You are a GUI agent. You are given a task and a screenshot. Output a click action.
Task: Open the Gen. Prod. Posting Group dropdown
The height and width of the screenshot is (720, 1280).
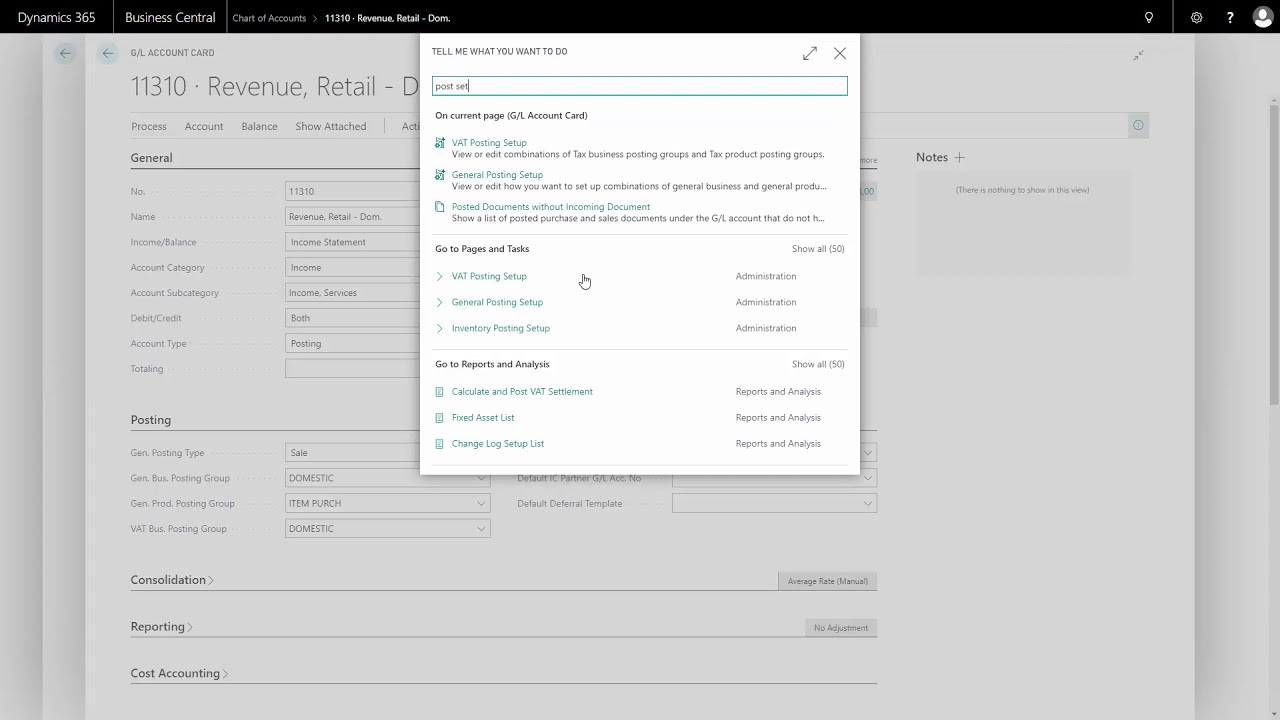[x=481, y=503]
